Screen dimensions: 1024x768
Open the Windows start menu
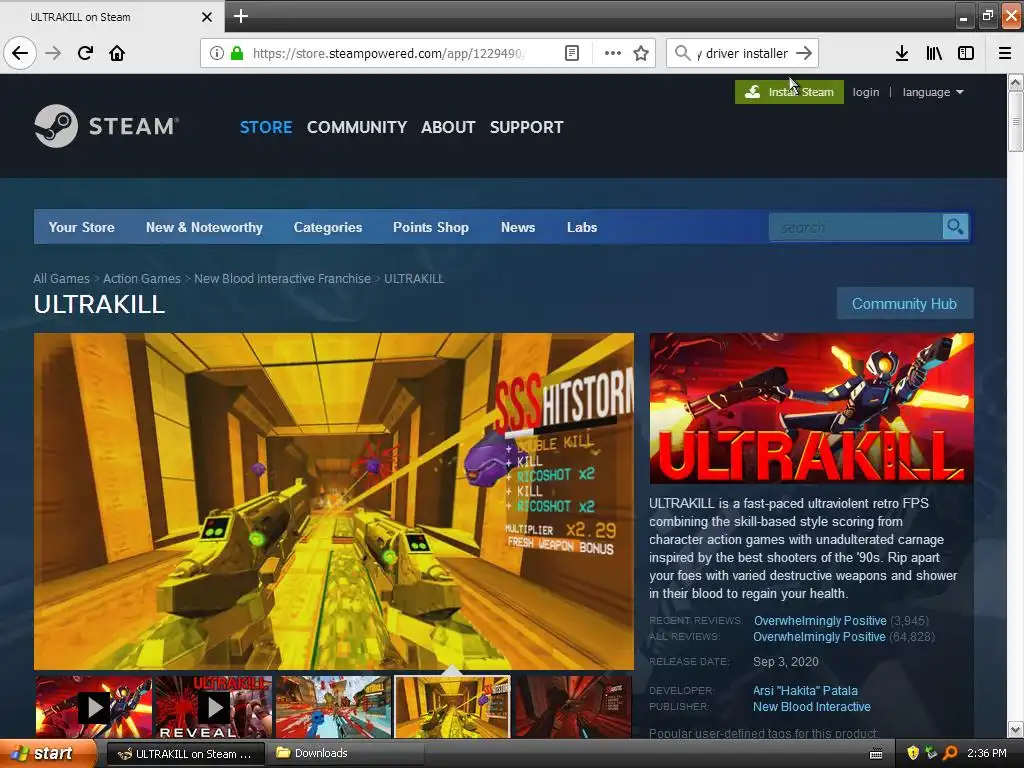click(48, 754)
